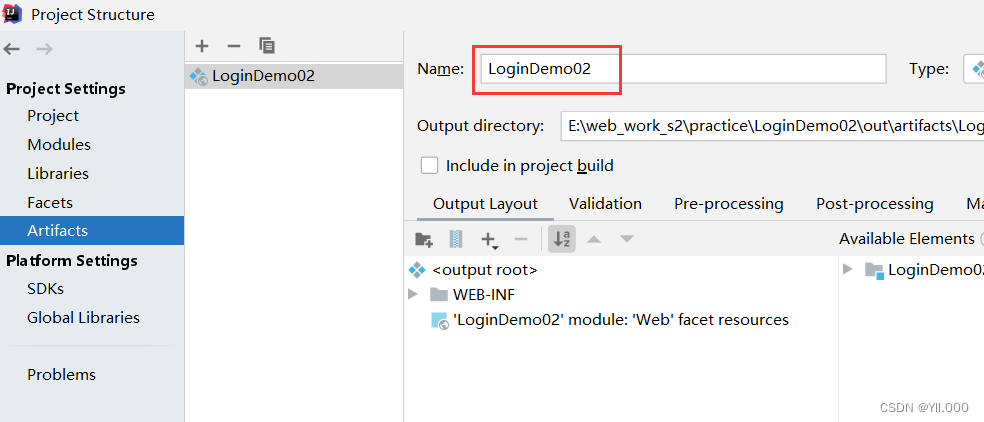Create a new directory in output layout
Screen dimensions: 984x422
click(424, 239)
